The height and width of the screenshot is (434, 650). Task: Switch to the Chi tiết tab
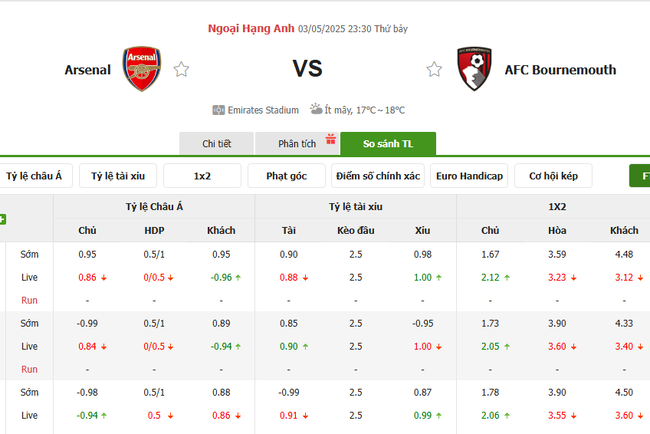[x=216, y=144]
